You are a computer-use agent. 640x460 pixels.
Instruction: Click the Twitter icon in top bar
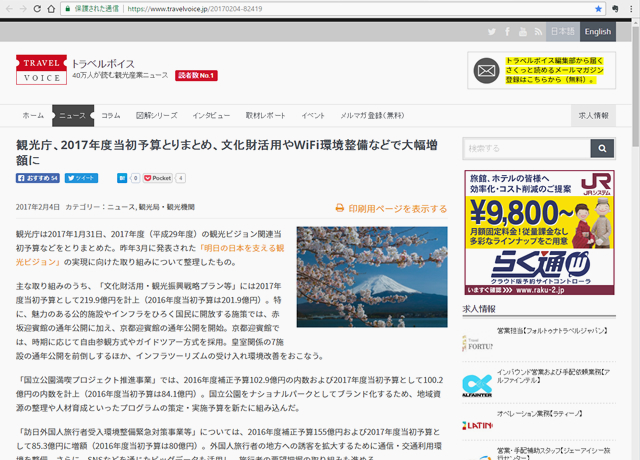(492, 32)
